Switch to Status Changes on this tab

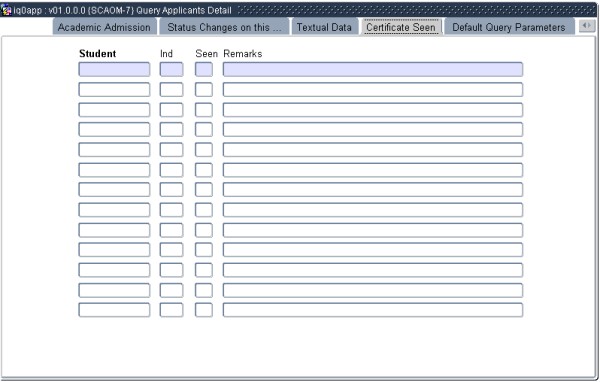click(224, 27)
